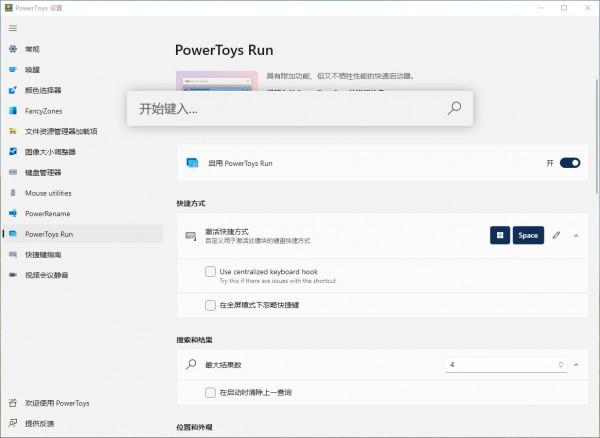600x438 pixels.
Task: Click the 最大结果数 label text
Action: tap(223, 365)
